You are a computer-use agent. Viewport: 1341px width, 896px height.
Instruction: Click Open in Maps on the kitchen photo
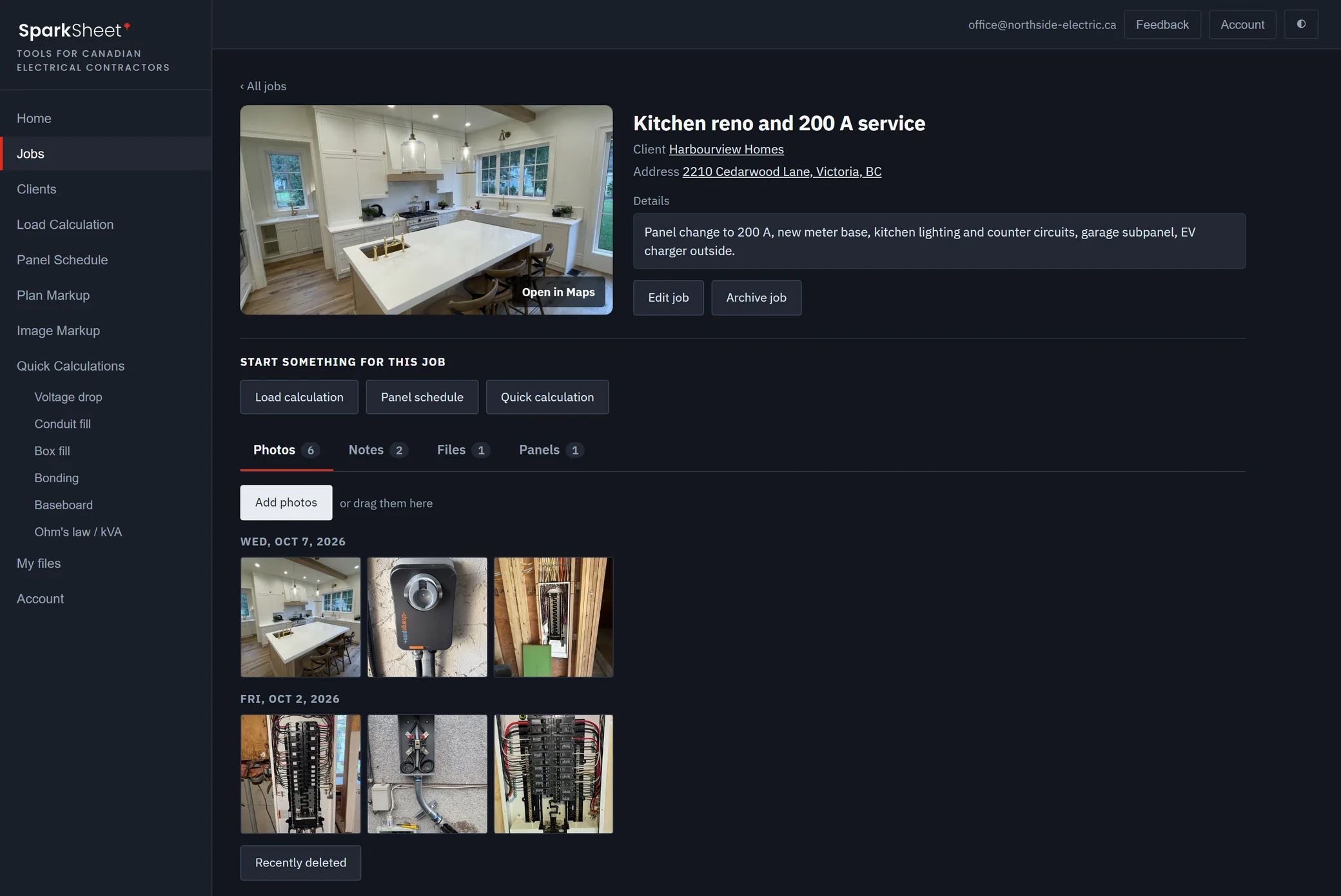pyautogui.click(x=558, y=292)
